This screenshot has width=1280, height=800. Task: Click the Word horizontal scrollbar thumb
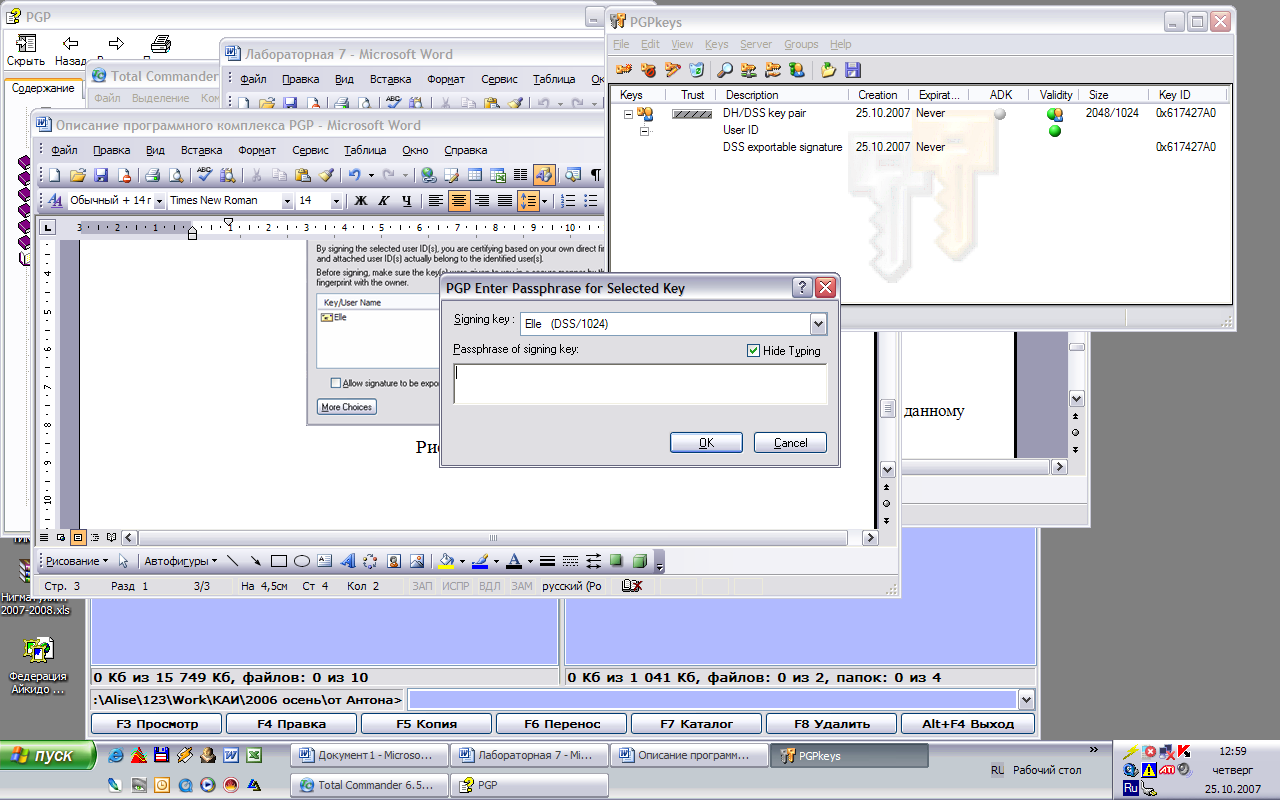493,538
